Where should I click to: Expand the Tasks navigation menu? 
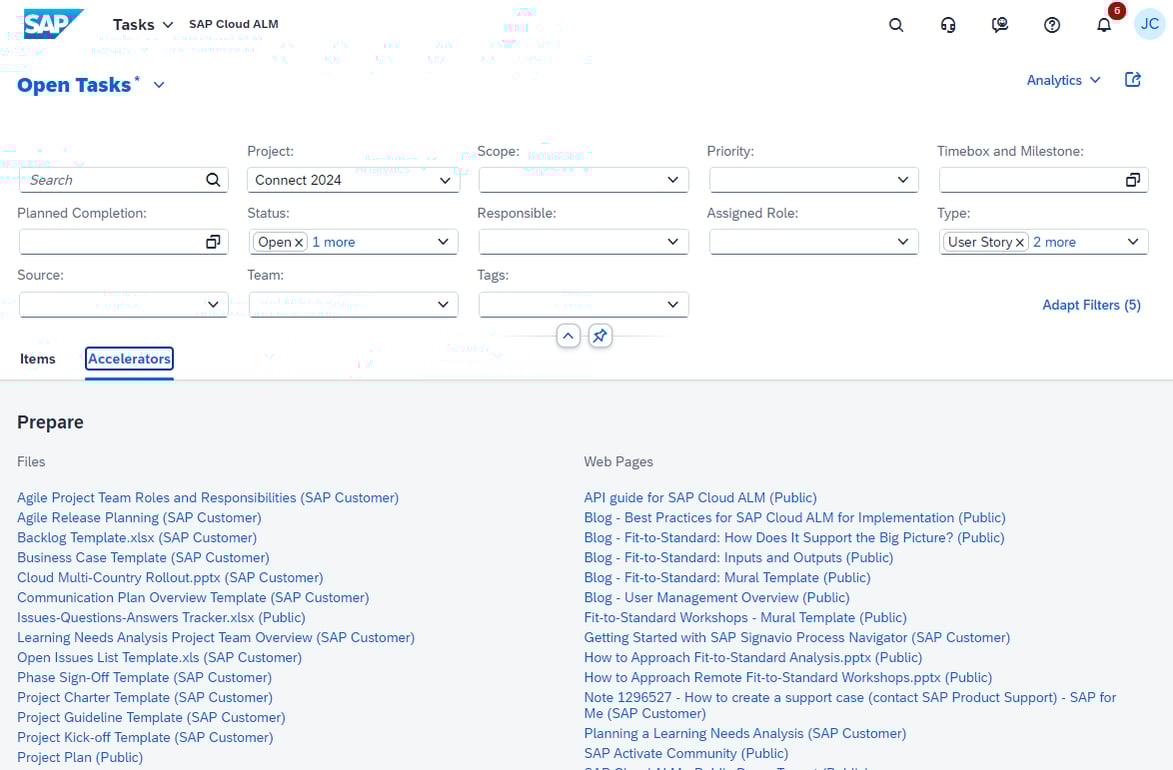pyautogui.click(x=143, y=25)
